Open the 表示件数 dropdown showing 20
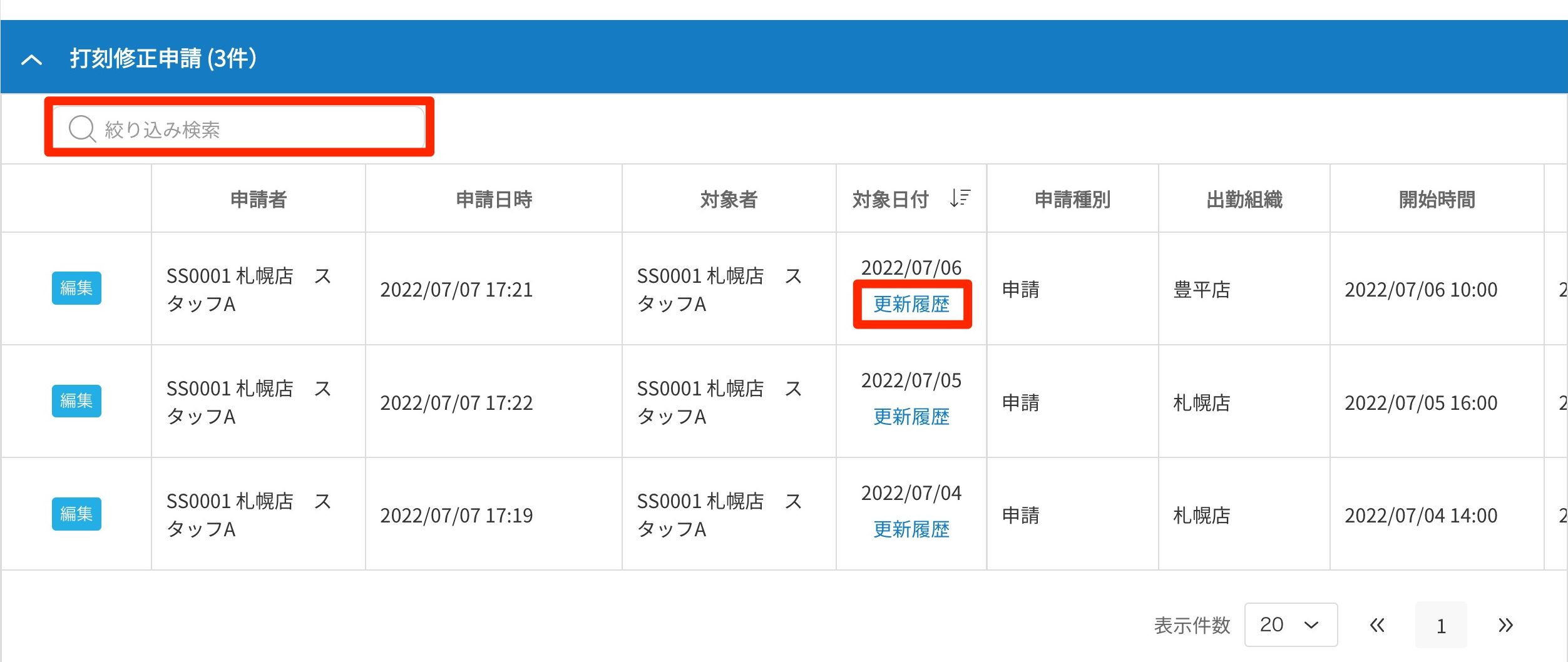 point(1290,624)
